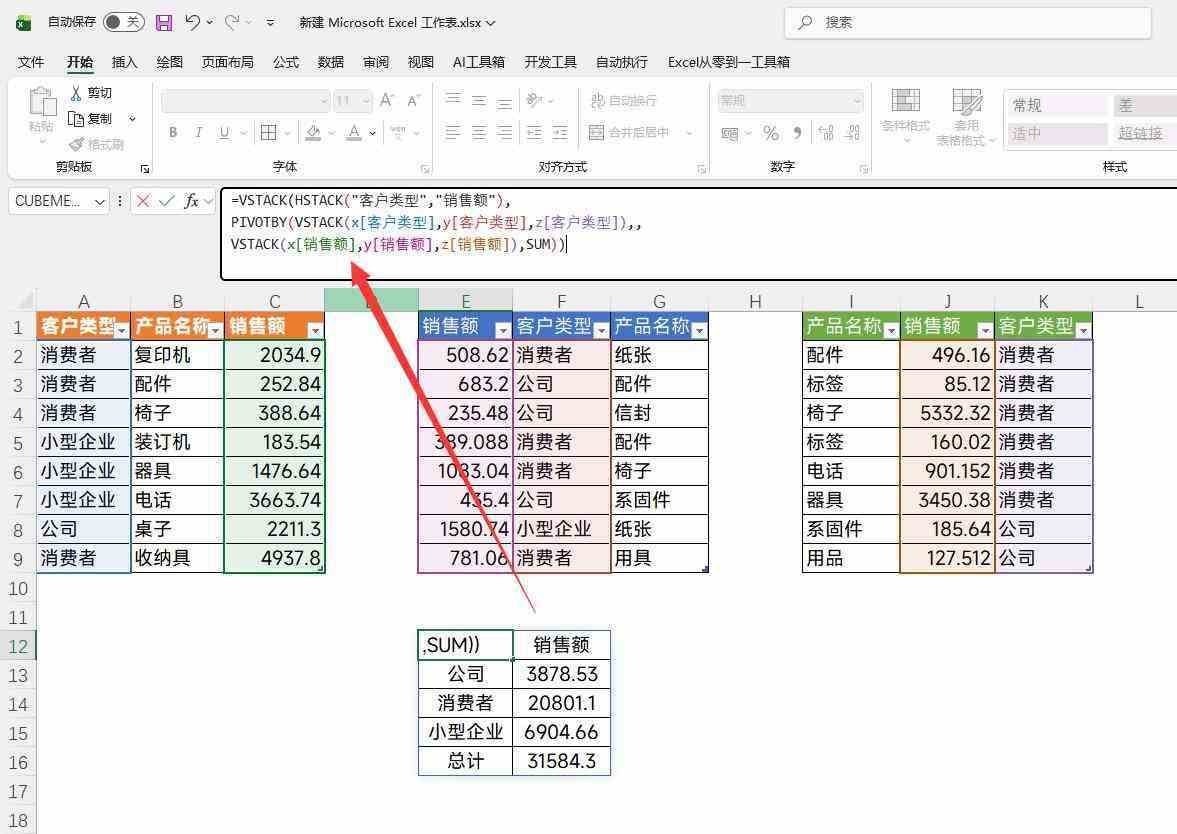
Task: Toggle Italic formatting
Action: coord(198,133)
